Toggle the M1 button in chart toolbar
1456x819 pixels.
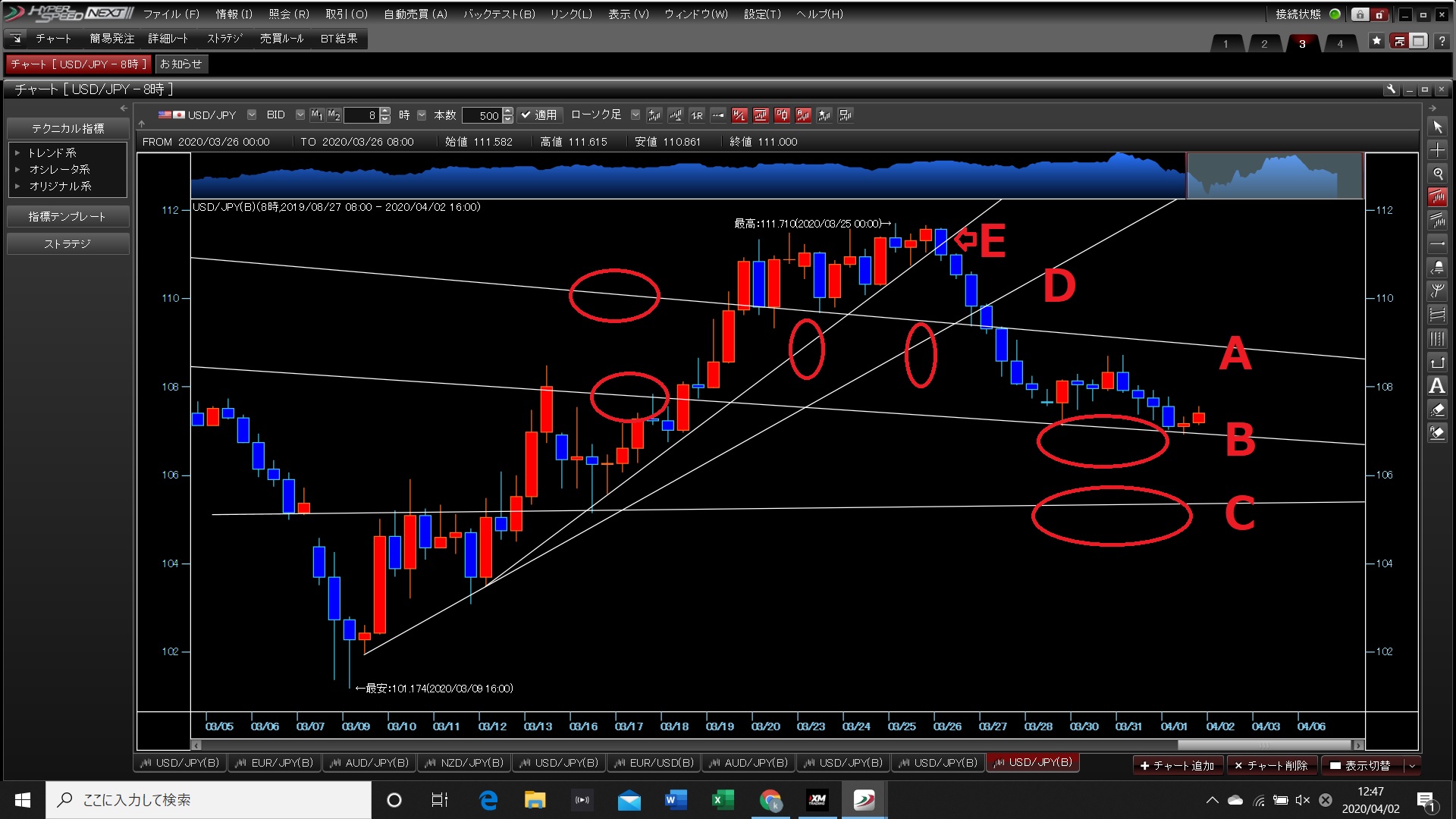pos(317,115)
